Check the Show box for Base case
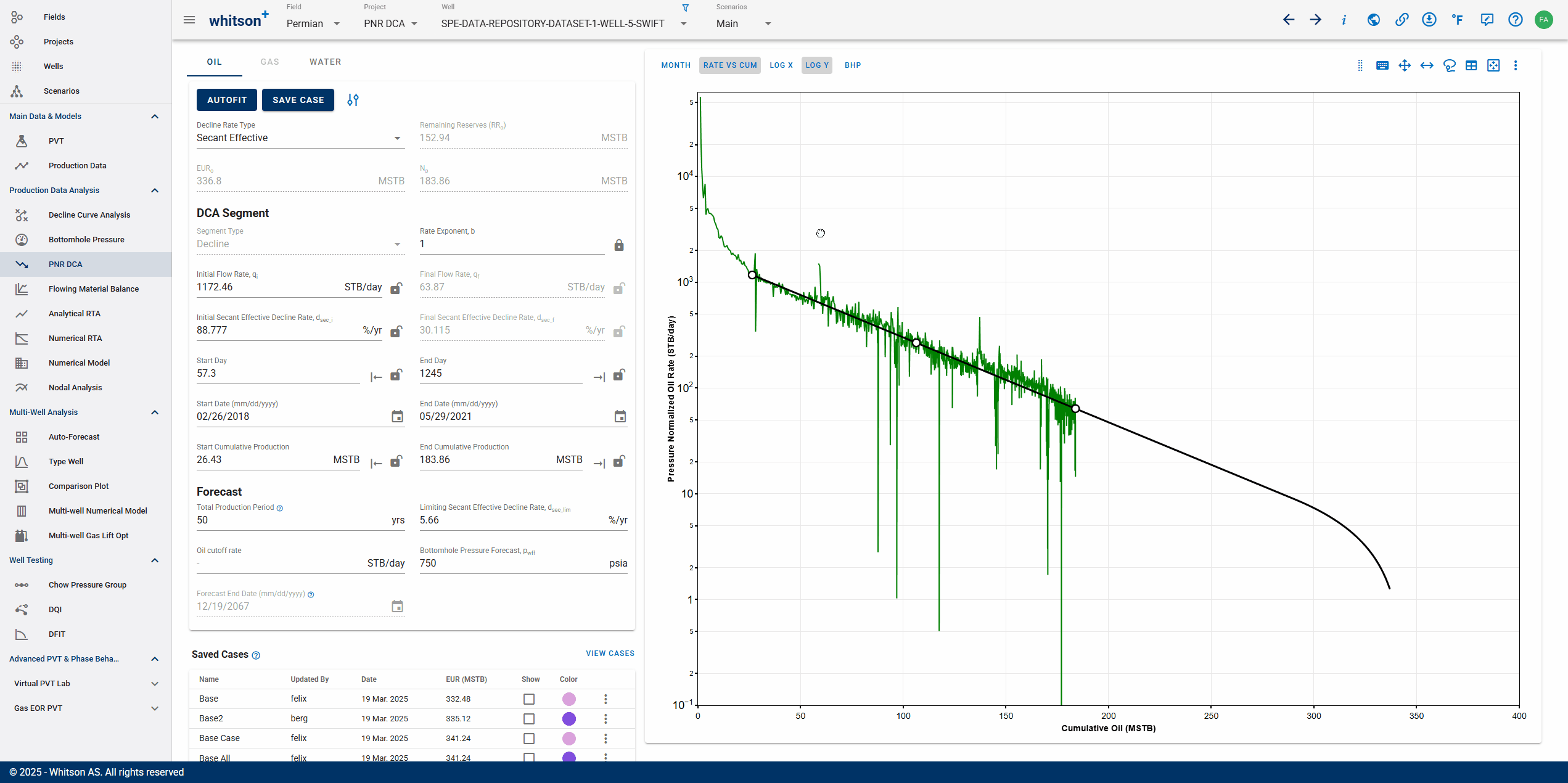Screen dimensions: 1568x783 pyautogui.click(x=529, y=699)
